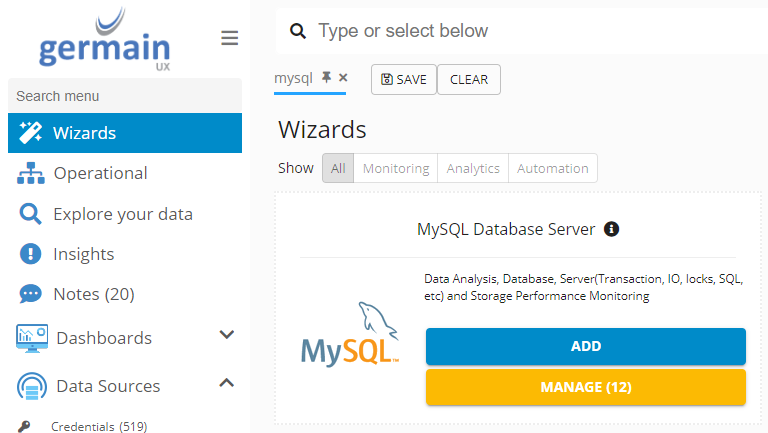Select the All filter option
This screenshot has width=768, height=433.
pos(338,168)
